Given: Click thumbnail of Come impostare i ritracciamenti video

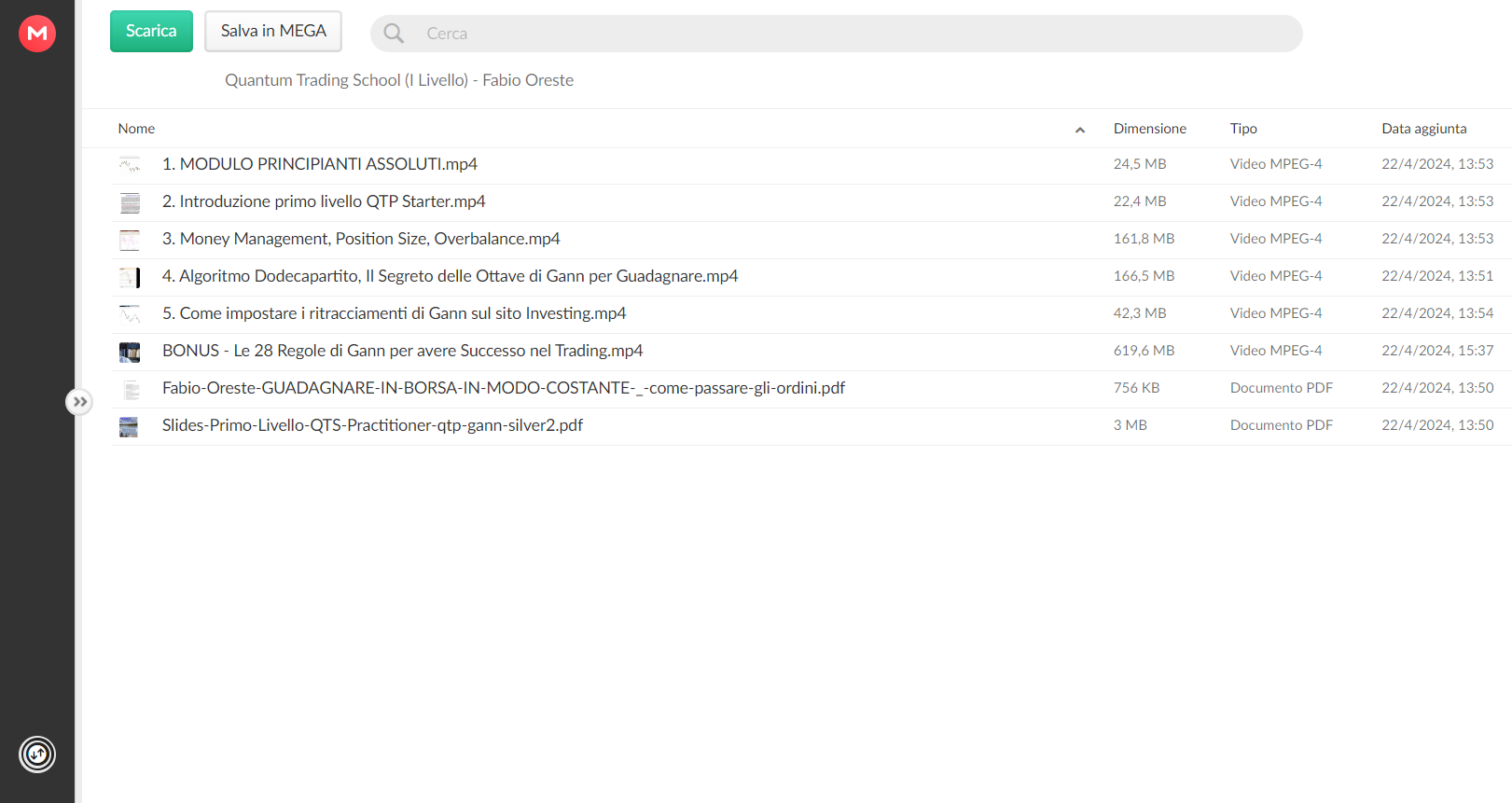Looking at the screenshot, I should [x=130, y=314].
